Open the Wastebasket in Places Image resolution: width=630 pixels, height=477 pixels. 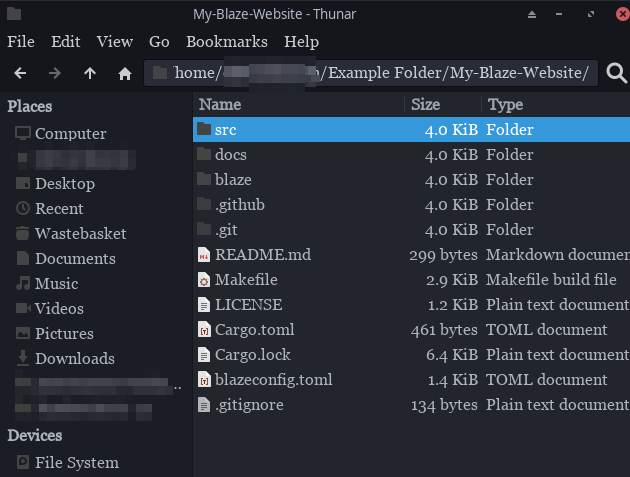(80, 233)
